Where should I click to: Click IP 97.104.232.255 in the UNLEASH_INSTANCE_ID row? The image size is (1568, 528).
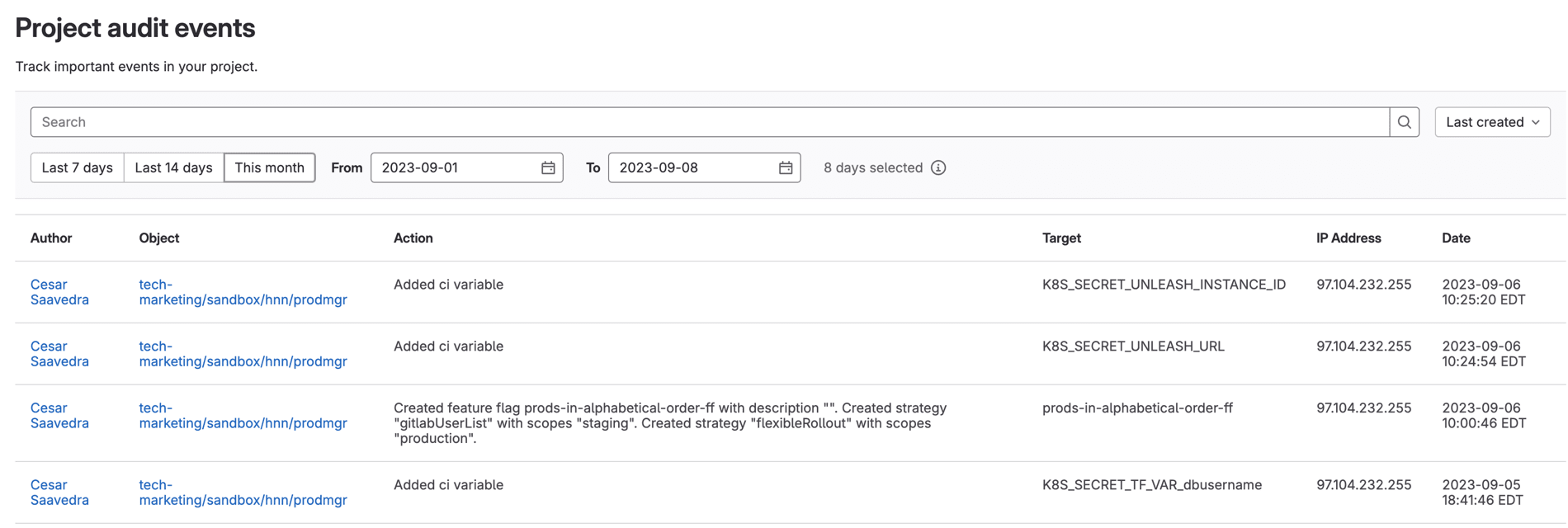tap(1363, 285)
